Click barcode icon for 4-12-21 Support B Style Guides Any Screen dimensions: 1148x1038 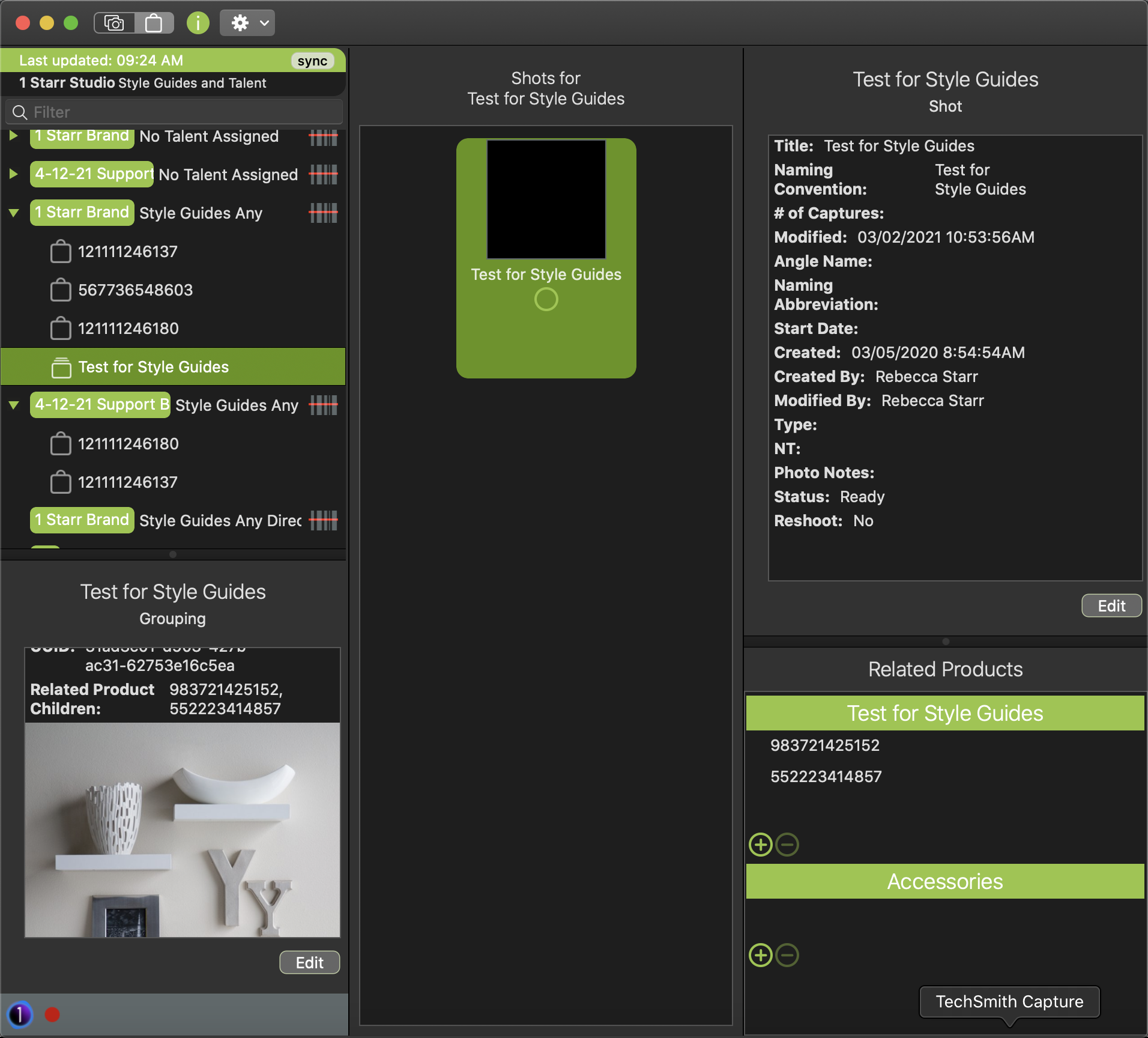(323, 405)
